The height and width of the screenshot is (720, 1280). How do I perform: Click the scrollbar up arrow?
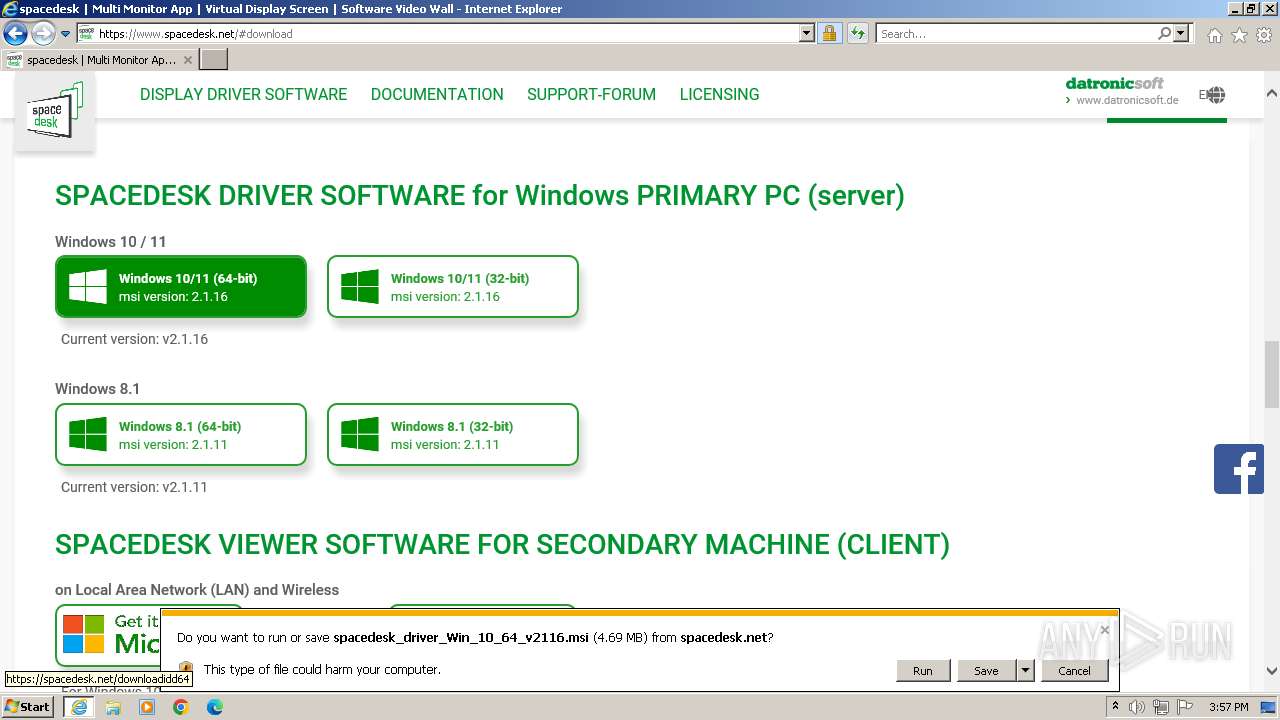(1271, 93)
